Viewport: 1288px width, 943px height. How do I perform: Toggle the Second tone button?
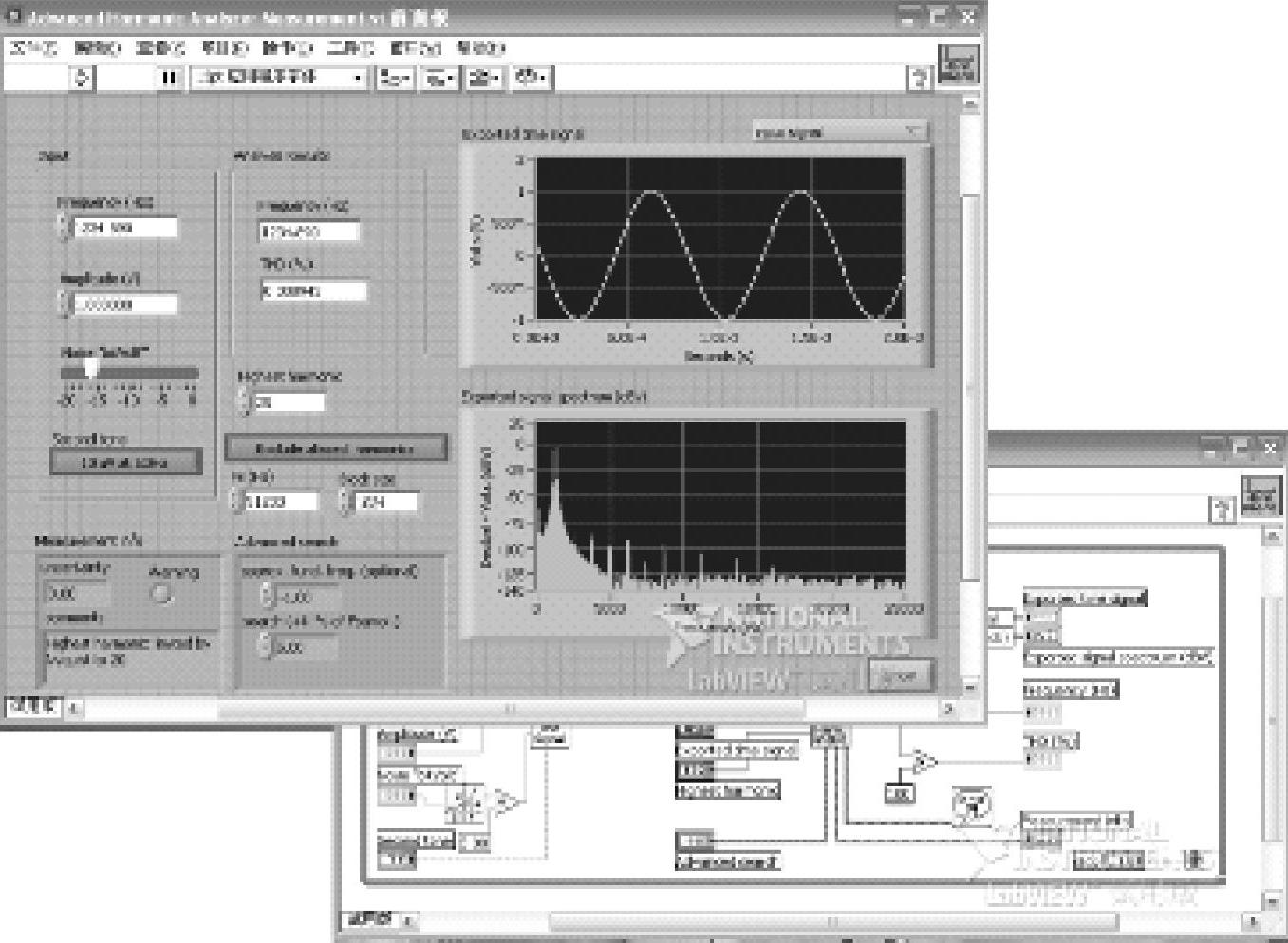click(x=126, y=462)
